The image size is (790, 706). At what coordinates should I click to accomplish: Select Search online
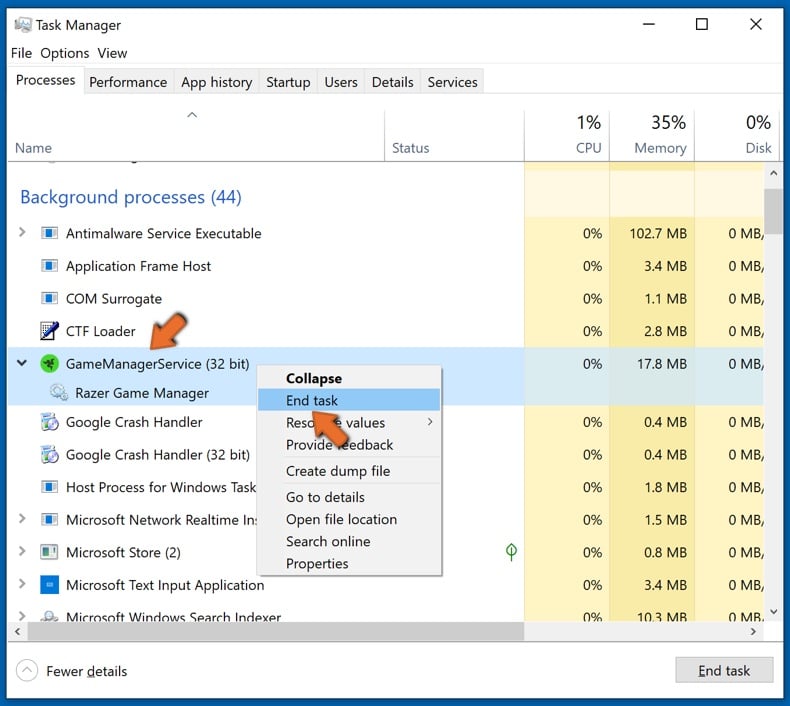349,542
